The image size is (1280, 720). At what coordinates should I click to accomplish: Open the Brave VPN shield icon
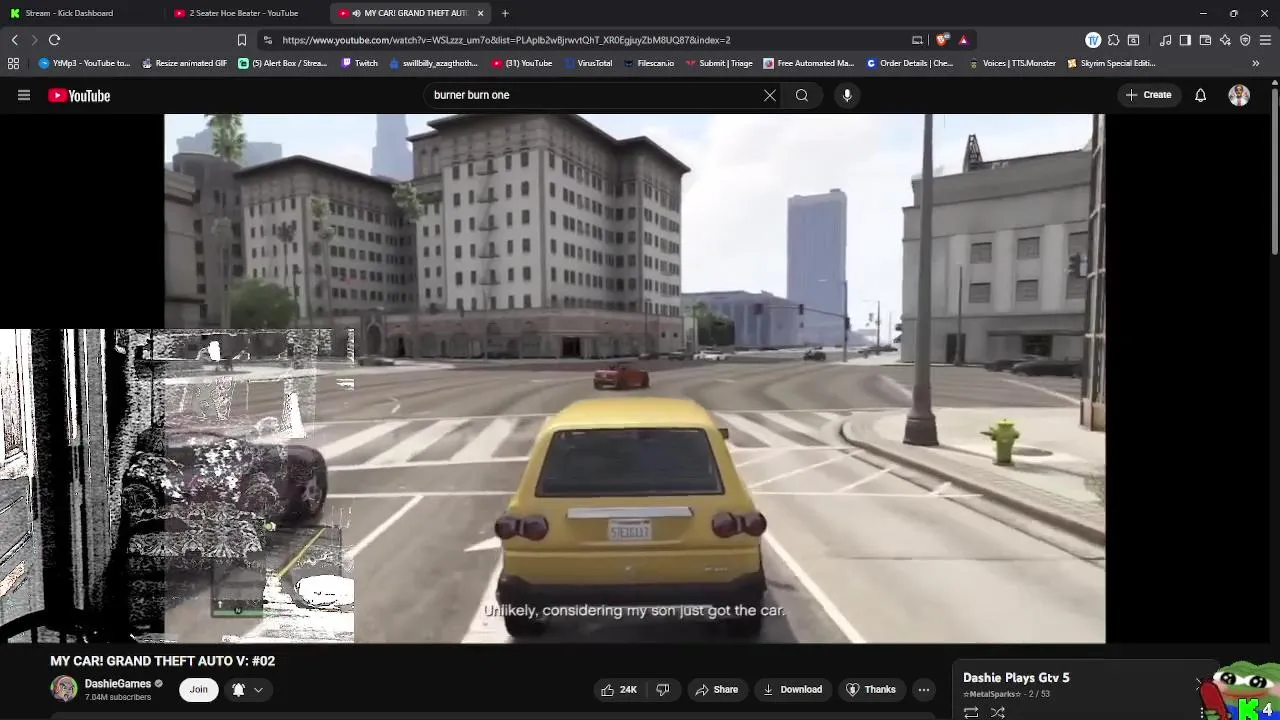coord(1245,40)
